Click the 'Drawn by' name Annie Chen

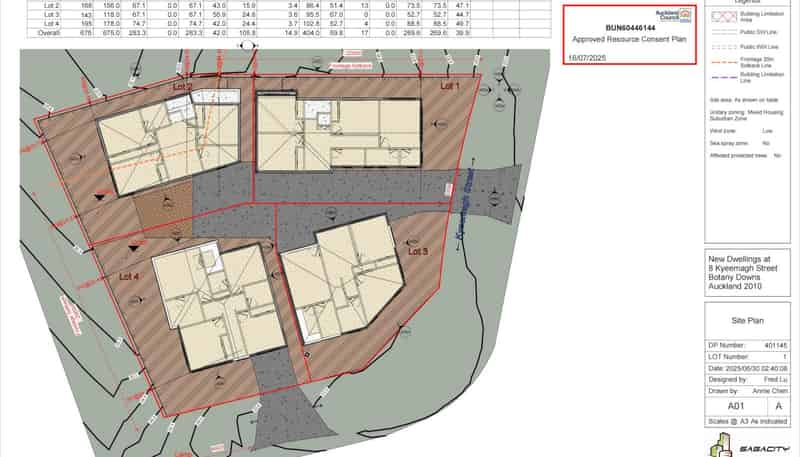click(x=770, y=391)
